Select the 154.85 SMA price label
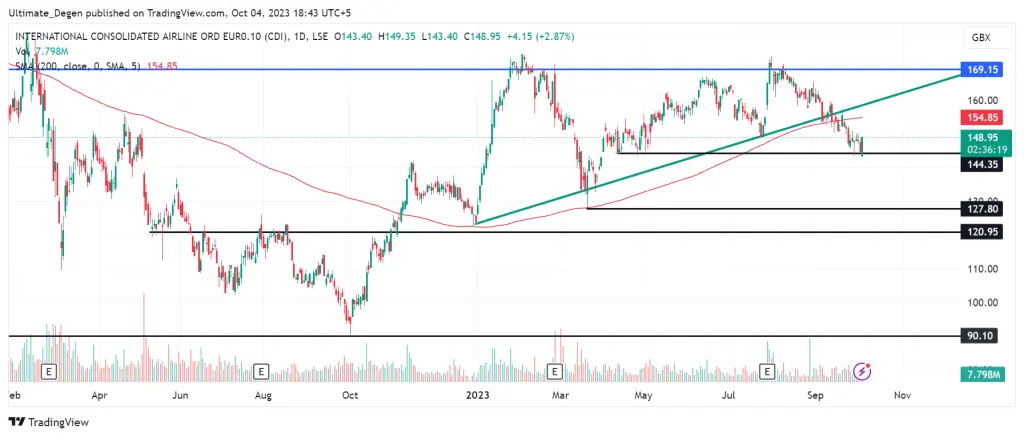The width and height of the screenshot is (1024, 437). pos(982,118)
